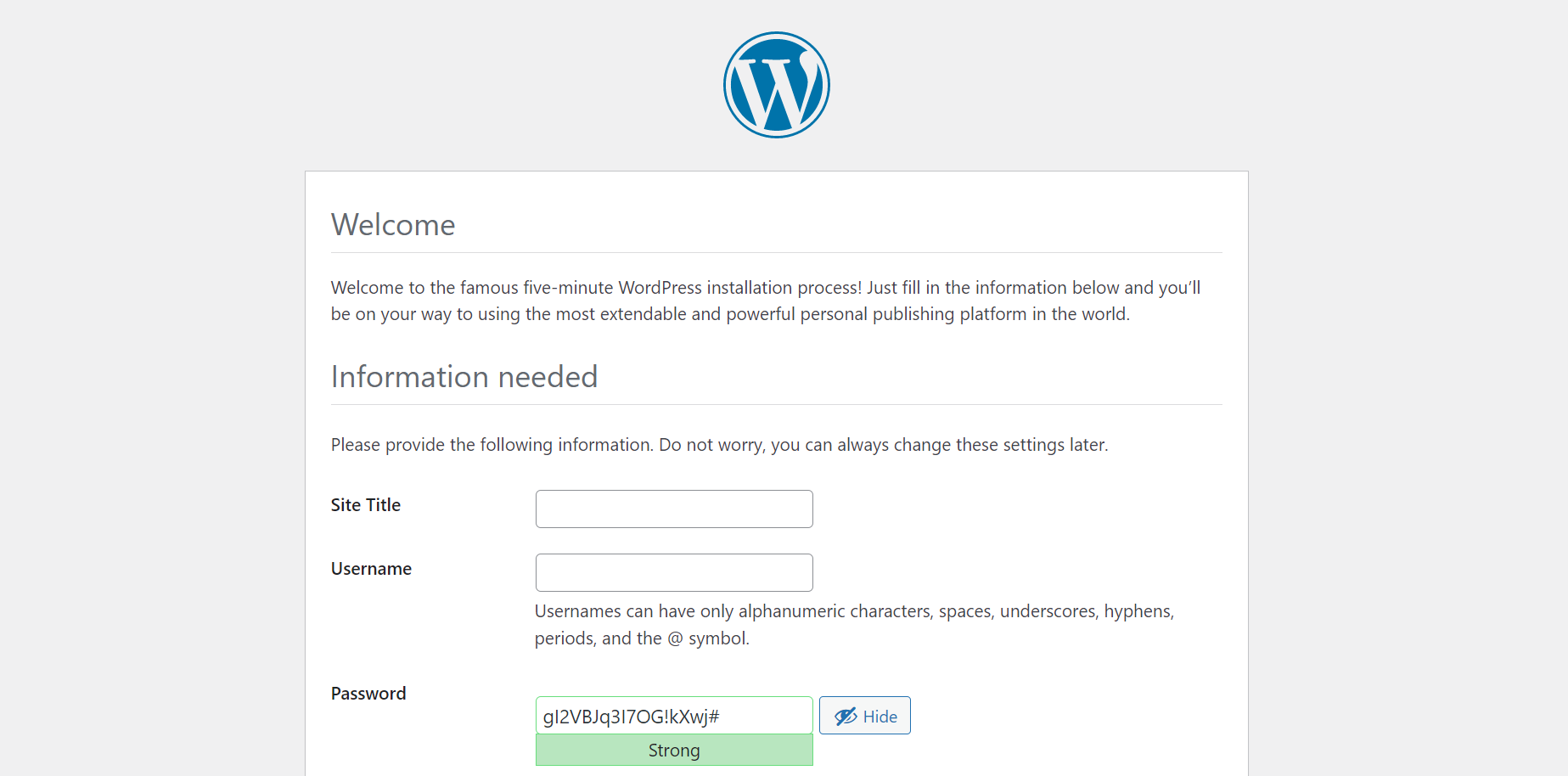The height and width of the screenshot is (776, 1568).
Task: Click the 'Please provide the following information' text
Action: point(719,445)
